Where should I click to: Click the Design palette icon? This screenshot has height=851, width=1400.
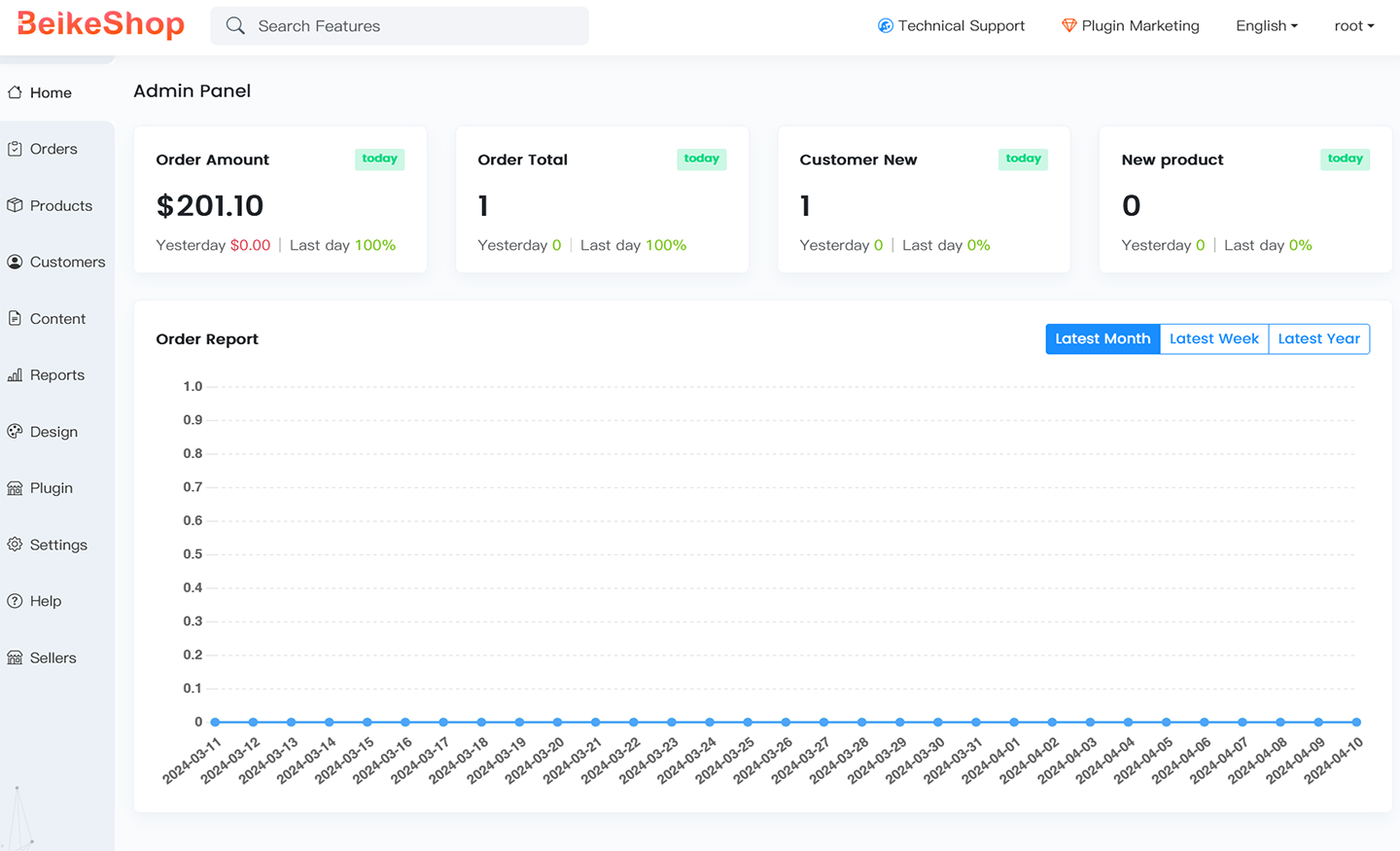click(x=15, y=431)
